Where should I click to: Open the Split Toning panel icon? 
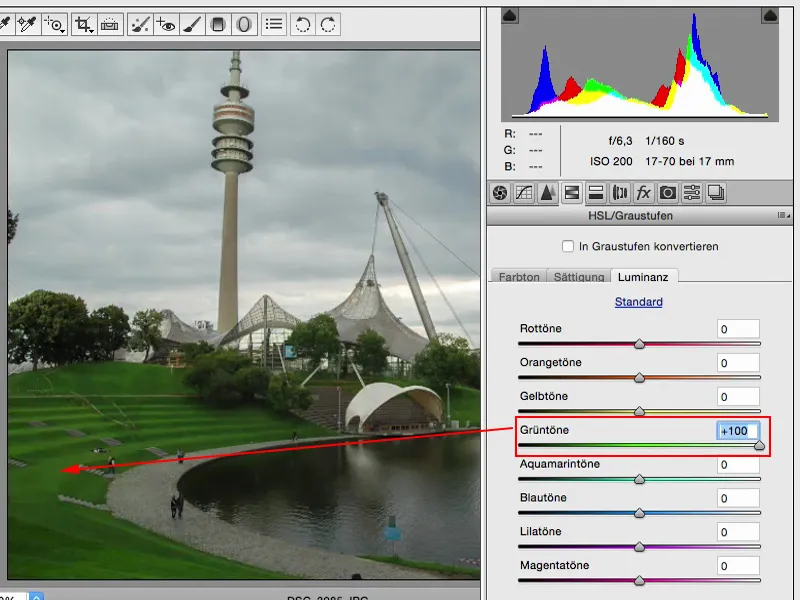click(595, 193)
